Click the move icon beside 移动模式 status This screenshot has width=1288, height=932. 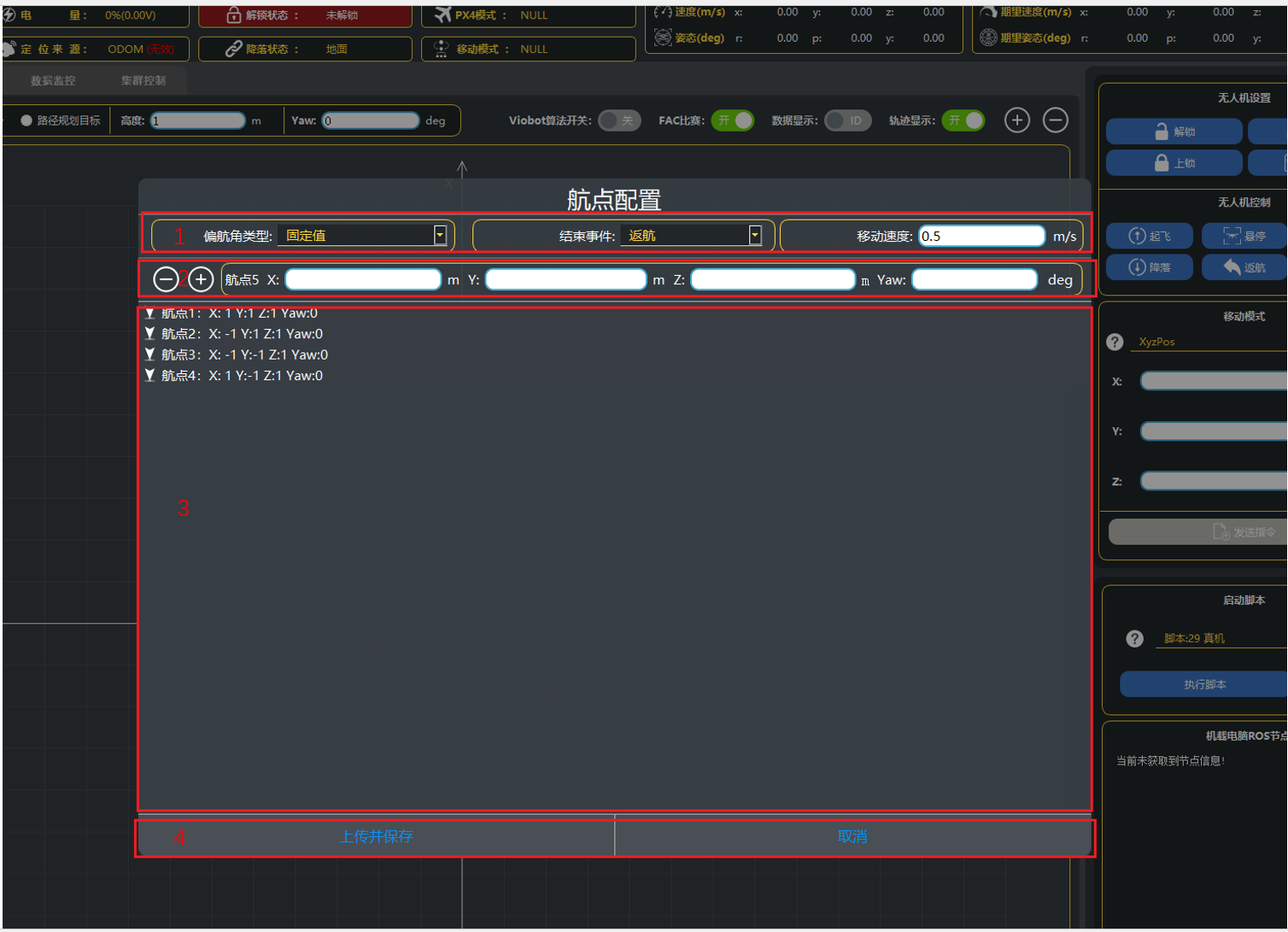coord(441,49)
